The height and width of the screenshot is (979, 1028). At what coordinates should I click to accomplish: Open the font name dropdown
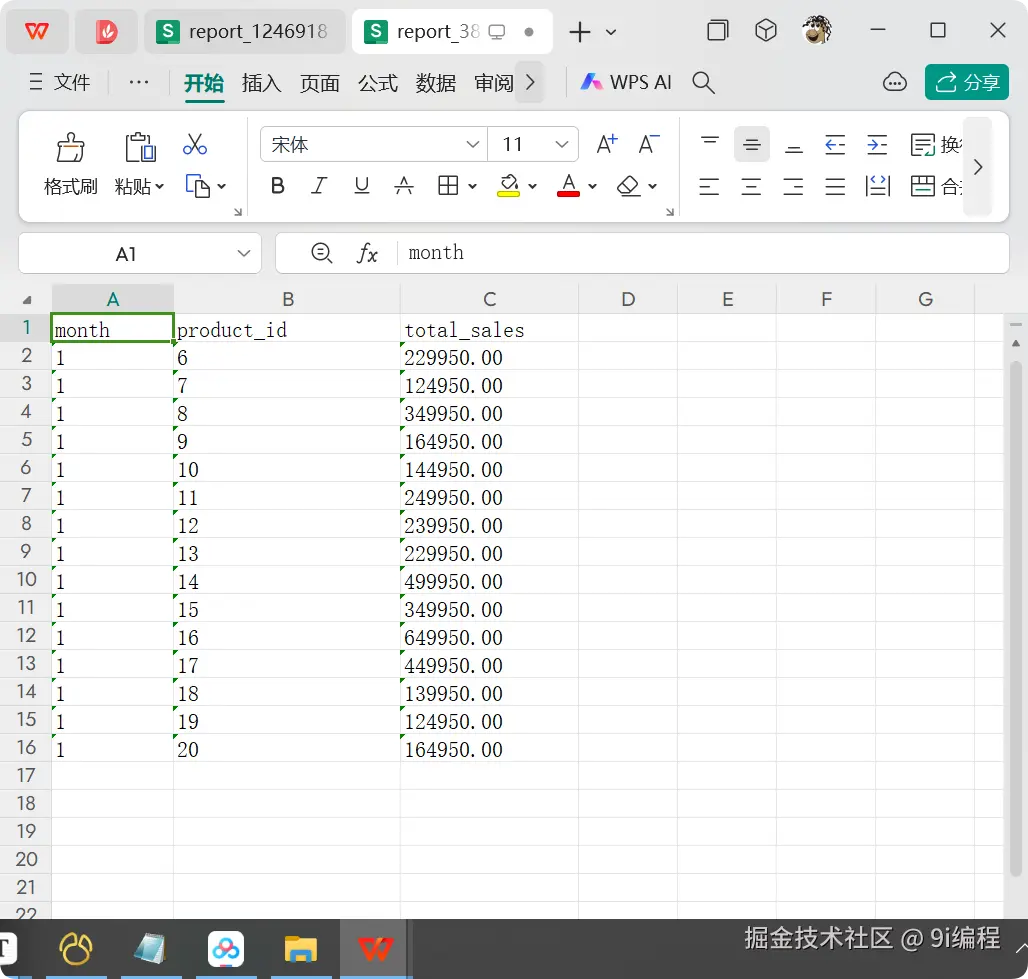coord(472,144)
